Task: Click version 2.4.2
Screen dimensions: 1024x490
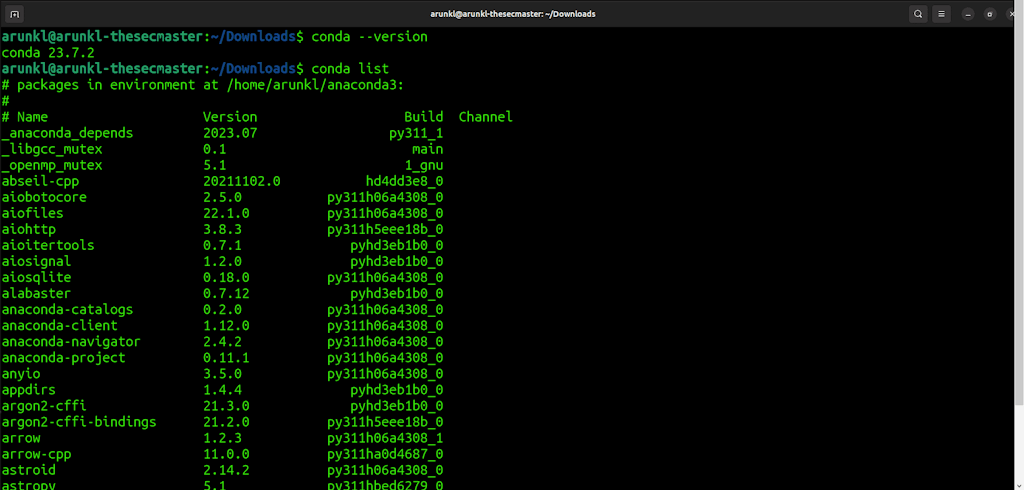Action: (x=222, y=341)
